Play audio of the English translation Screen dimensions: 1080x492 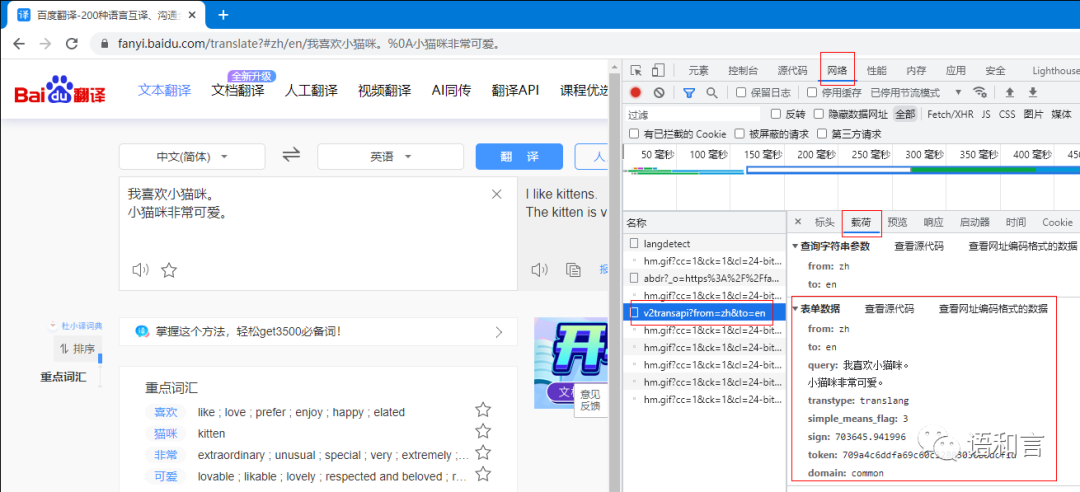(539, 269)
